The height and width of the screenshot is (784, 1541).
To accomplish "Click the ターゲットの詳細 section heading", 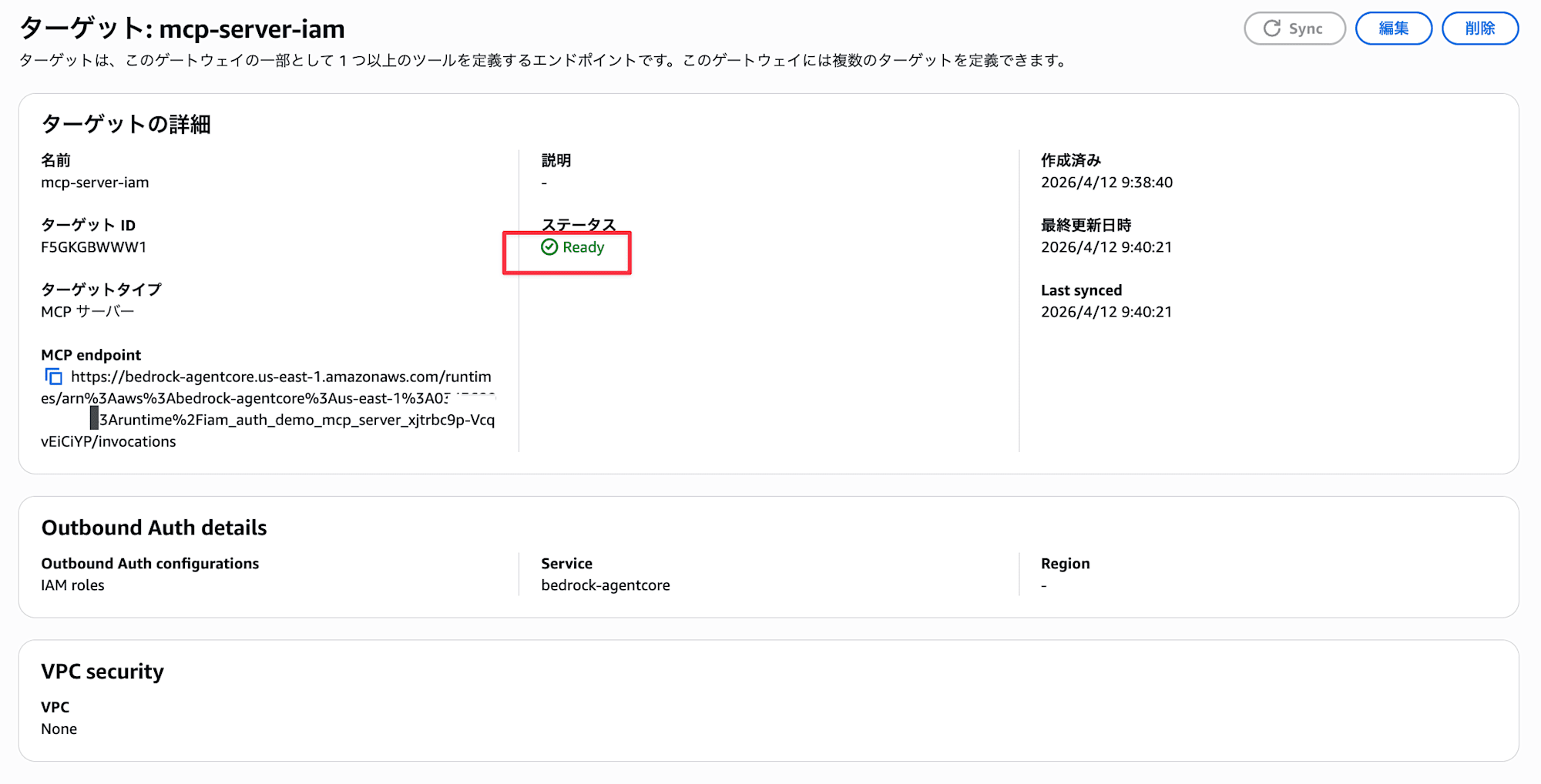I will point(126,124).
